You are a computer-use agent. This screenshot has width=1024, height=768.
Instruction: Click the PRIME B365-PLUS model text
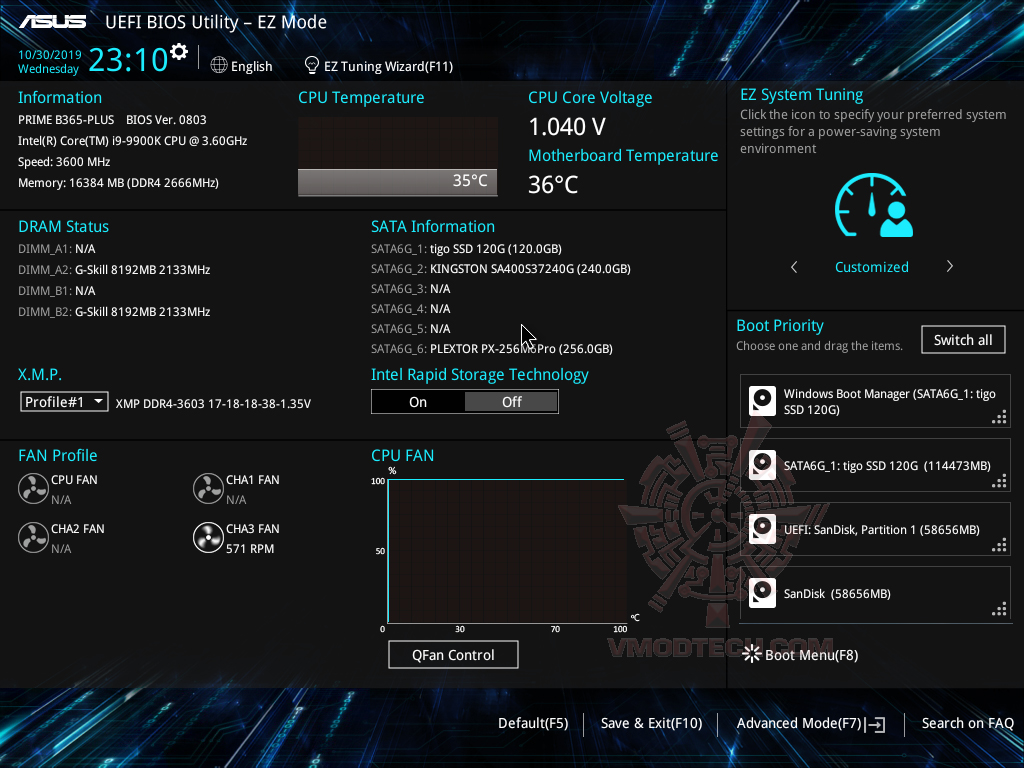pyautogui.click(x=66, y=120)
